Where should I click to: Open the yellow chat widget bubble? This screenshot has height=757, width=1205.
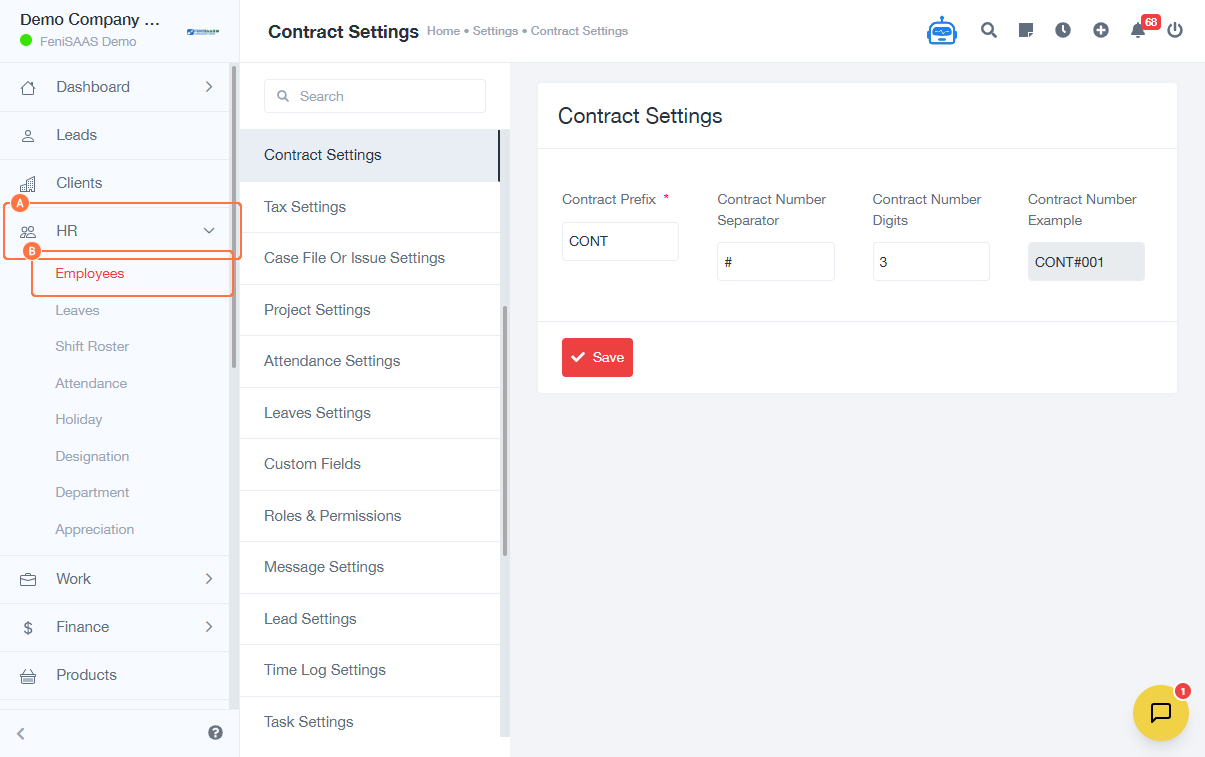point(1160,712)
